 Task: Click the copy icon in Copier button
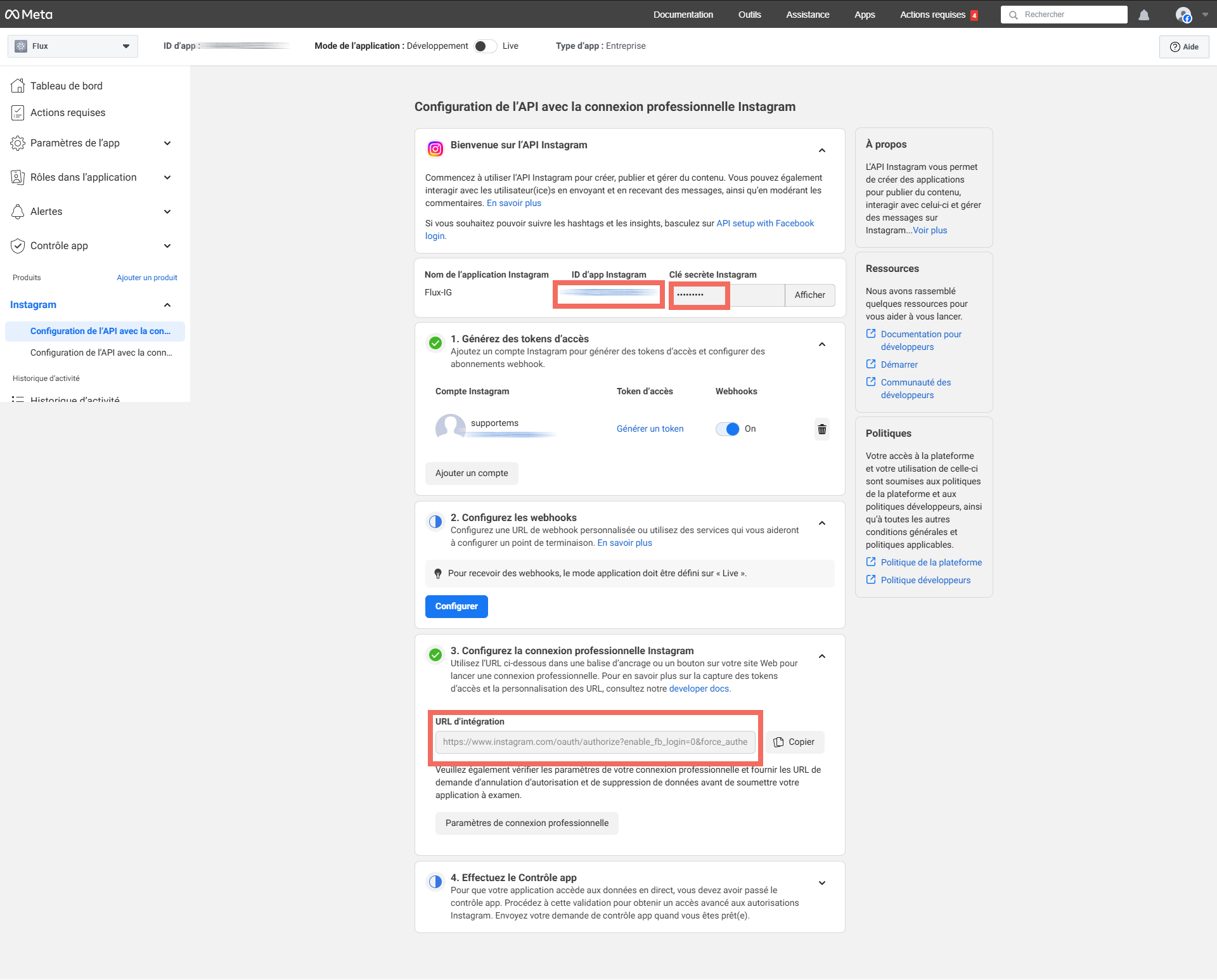pyautogui.click(x=778, y=742)
